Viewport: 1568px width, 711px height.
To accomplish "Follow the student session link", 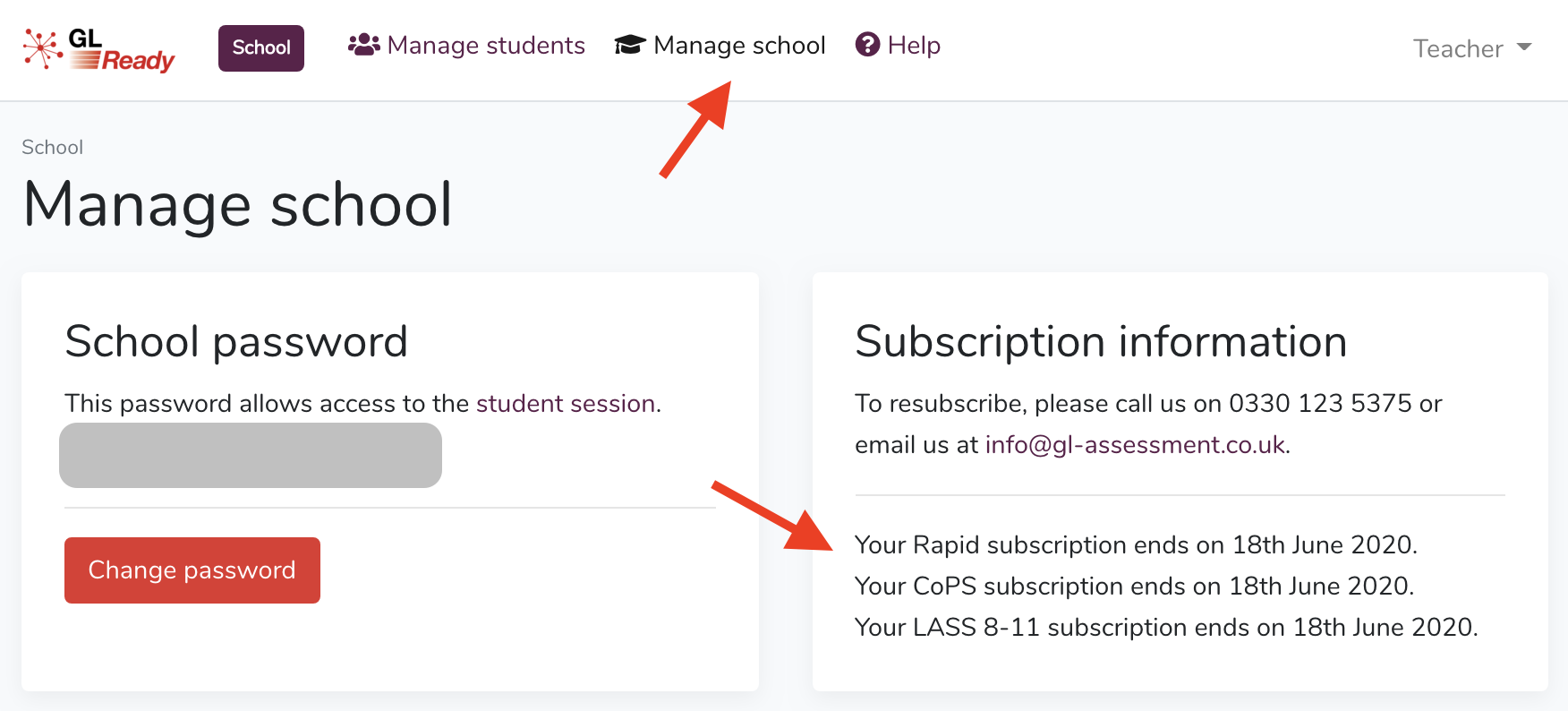I will click(x=566, y=404).
